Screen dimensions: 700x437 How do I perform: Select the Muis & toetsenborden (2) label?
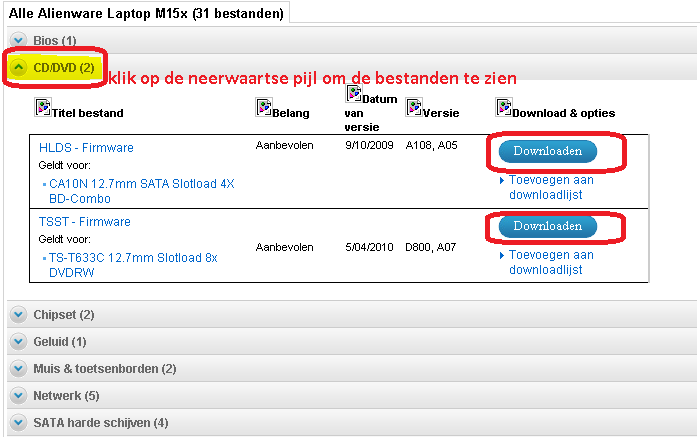point(105,369)
